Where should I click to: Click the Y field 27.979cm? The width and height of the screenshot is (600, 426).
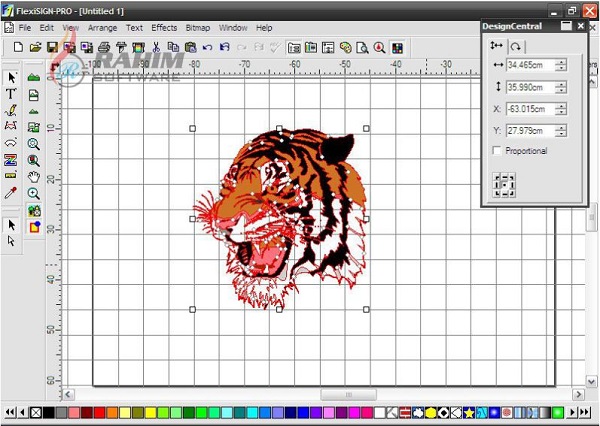531,131
